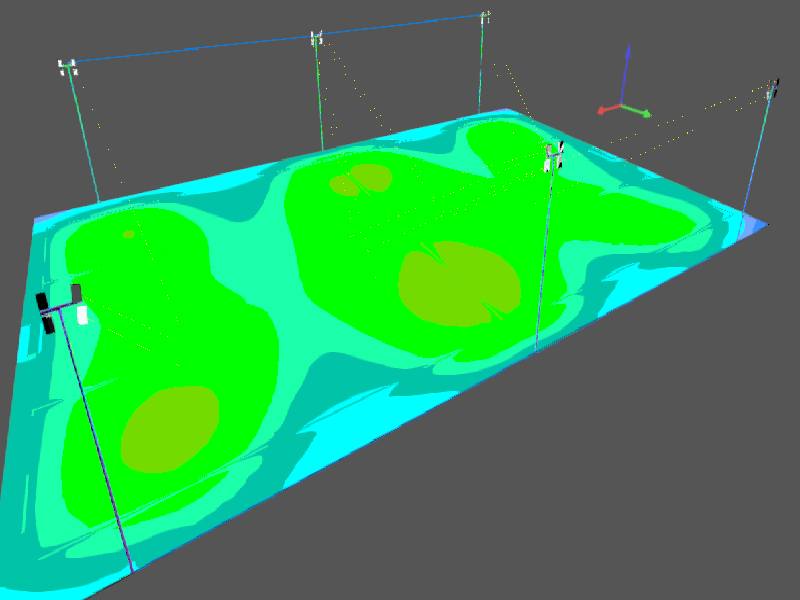This screenshot has width=800, height=600.
Task: Click the green Y-axis arrow on the gizmo
Action: tap(644, 113)
